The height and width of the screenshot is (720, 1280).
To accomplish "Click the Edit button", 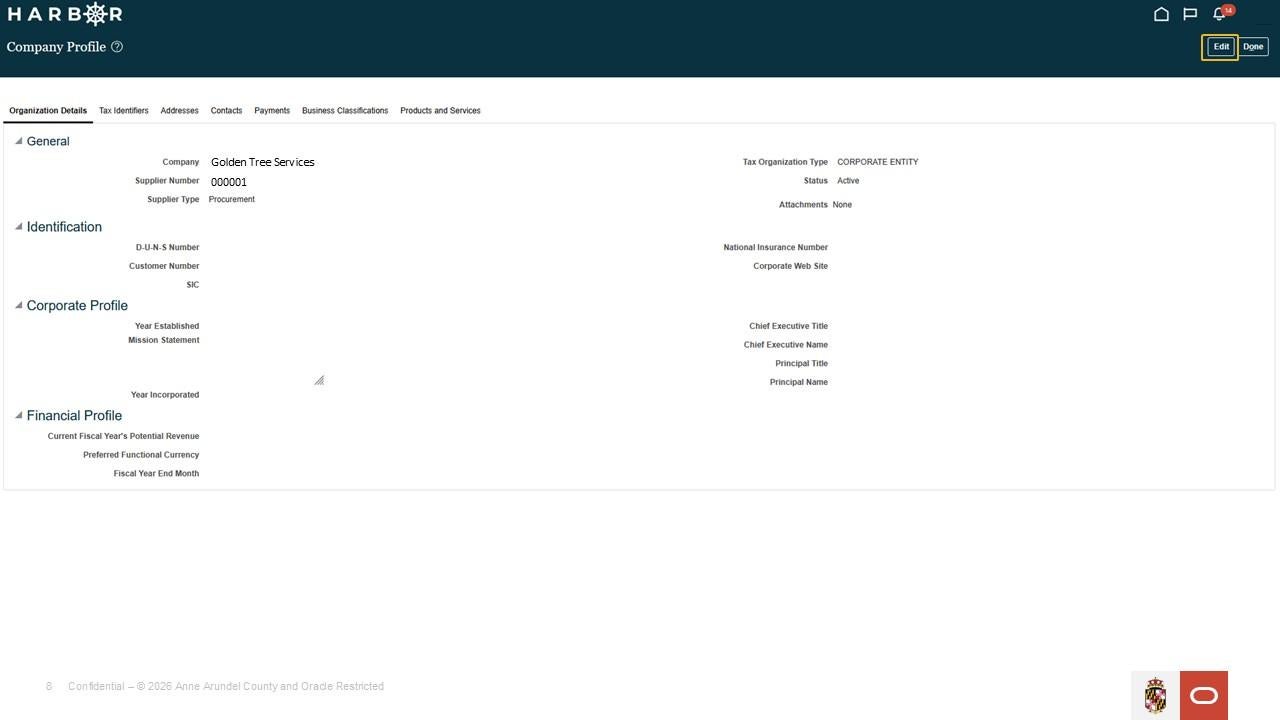I will 1221,47.
